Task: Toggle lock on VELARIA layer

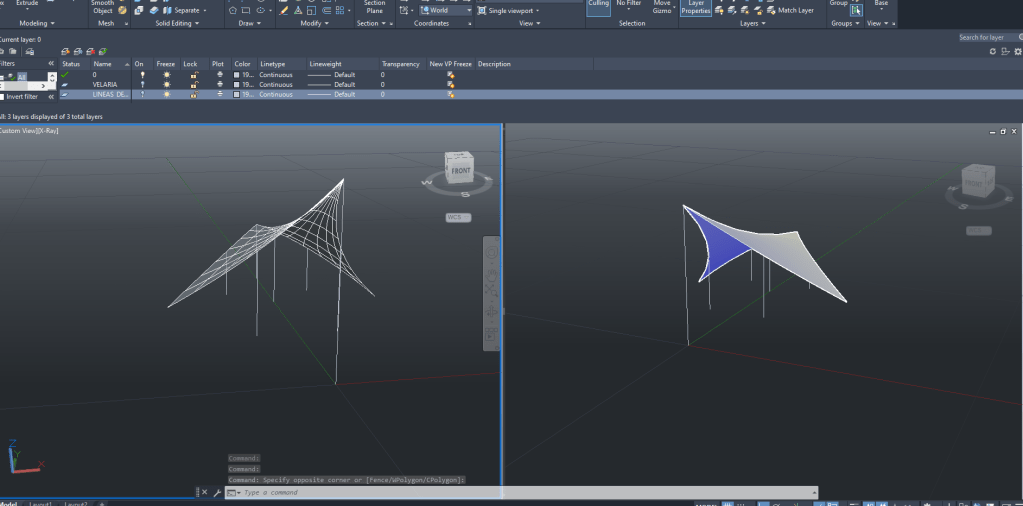Action: click(193, 84)
